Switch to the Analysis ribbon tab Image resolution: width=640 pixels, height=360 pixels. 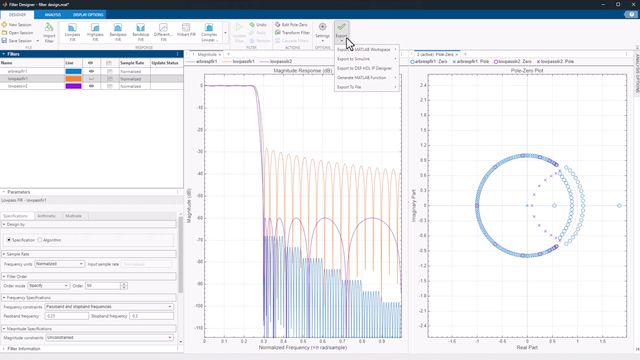click(53, 15)
